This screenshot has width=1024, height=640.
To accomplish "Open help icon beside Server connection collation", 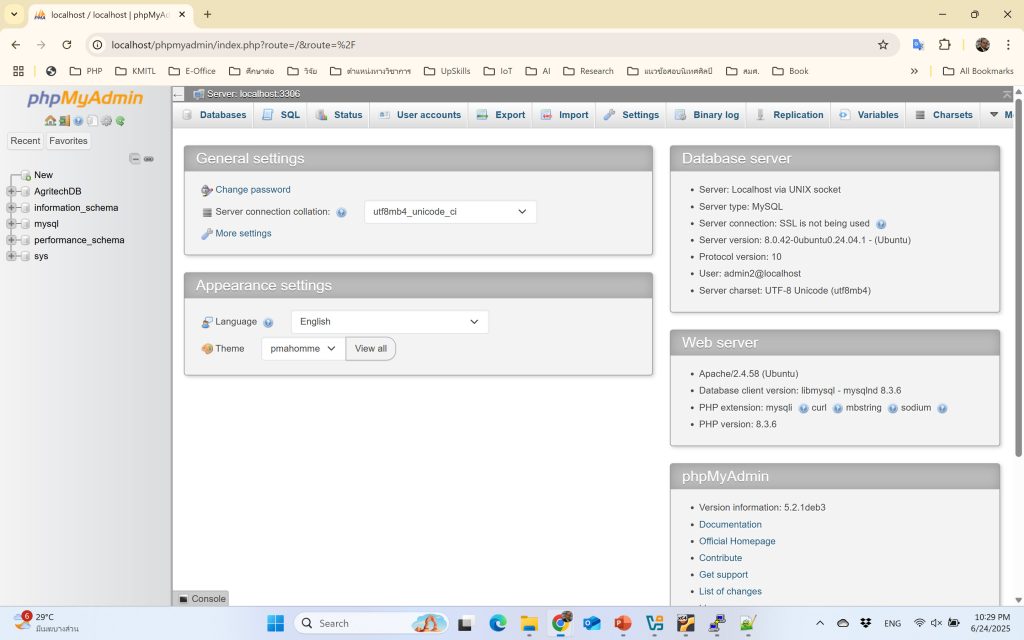I will [x=342, y=212].
